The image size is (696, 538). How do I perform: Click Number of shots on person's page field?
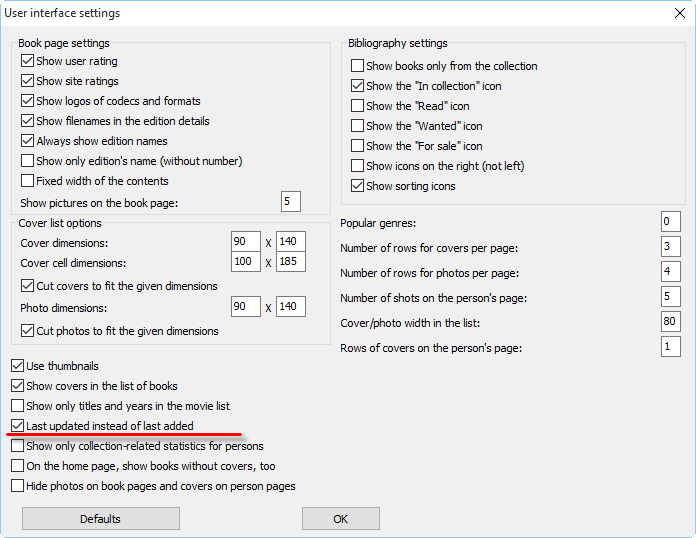click(671, 297)
